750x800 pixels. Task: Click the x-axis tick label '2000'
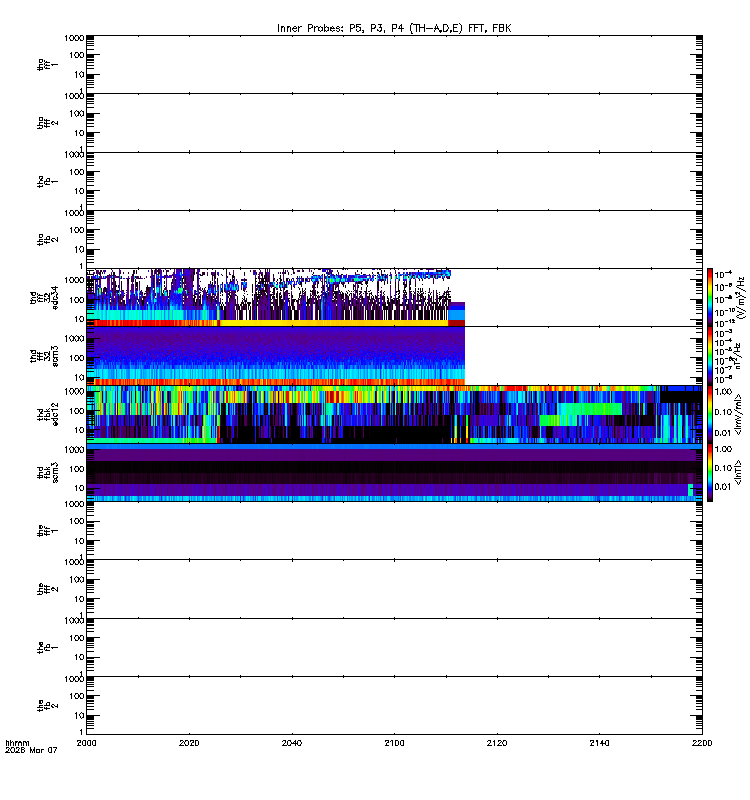click(86, 743)
